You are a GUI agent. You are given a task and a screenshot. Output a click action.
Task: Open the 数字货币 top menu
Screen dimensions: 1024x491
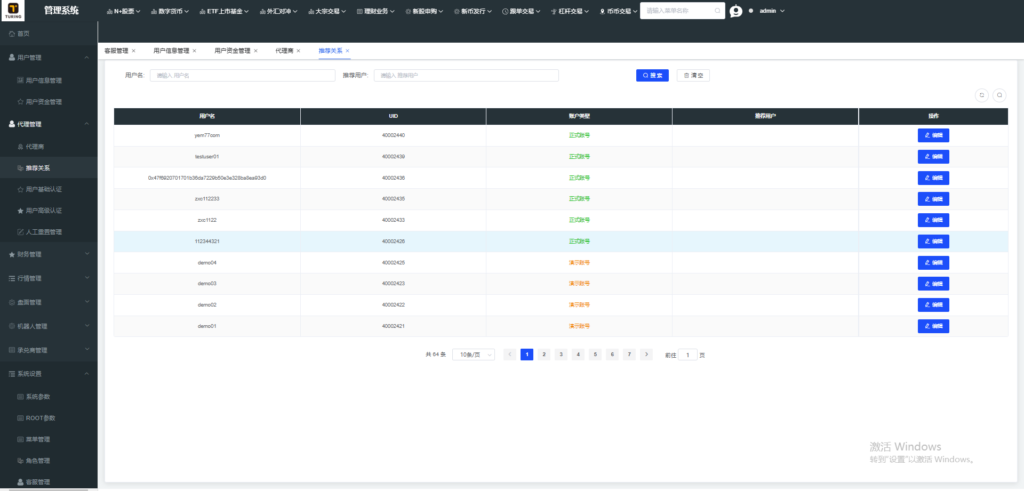pos(170,11)
